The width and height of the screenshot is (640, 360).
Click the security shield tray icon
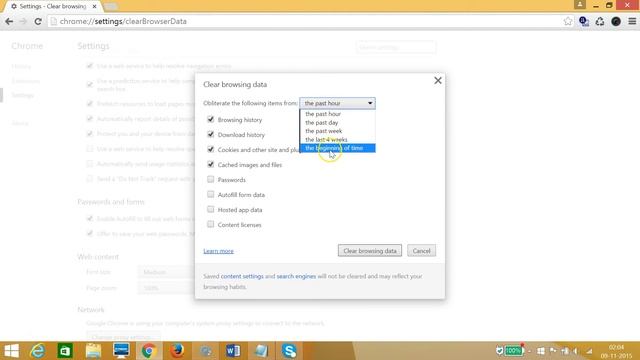coord(500,351)
